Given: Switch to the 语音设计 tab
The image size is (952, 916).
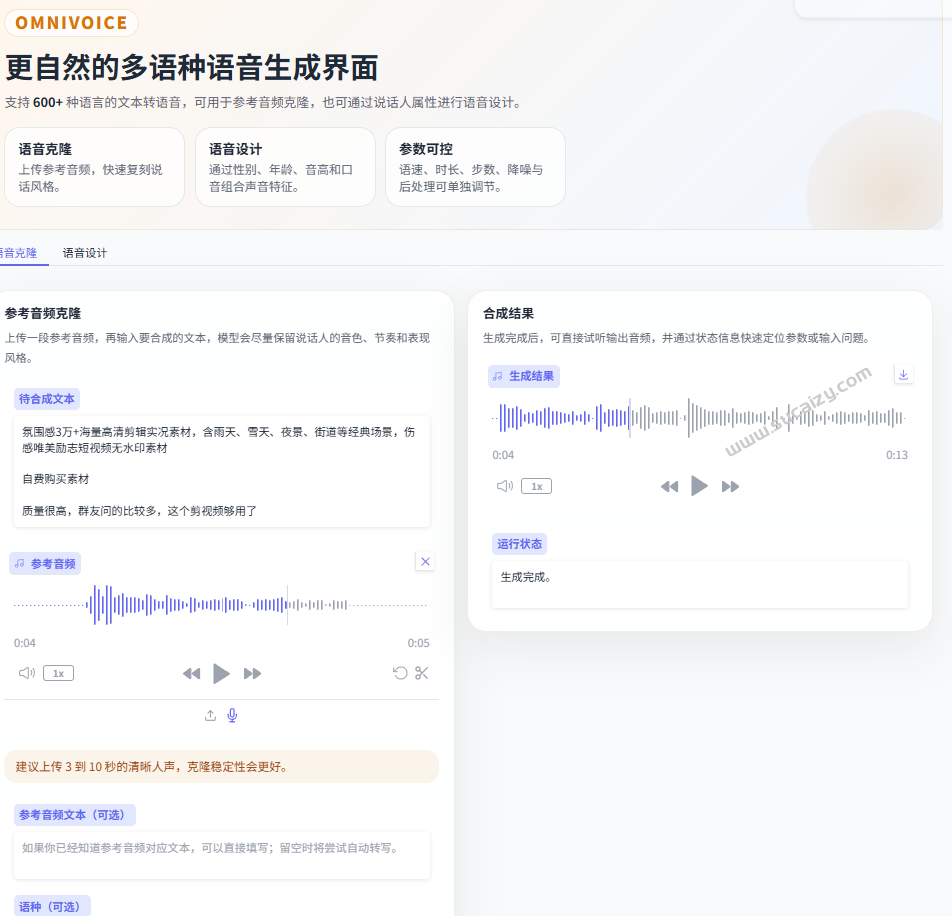Looking at the screenshot, I should click(x=85, y=253).
